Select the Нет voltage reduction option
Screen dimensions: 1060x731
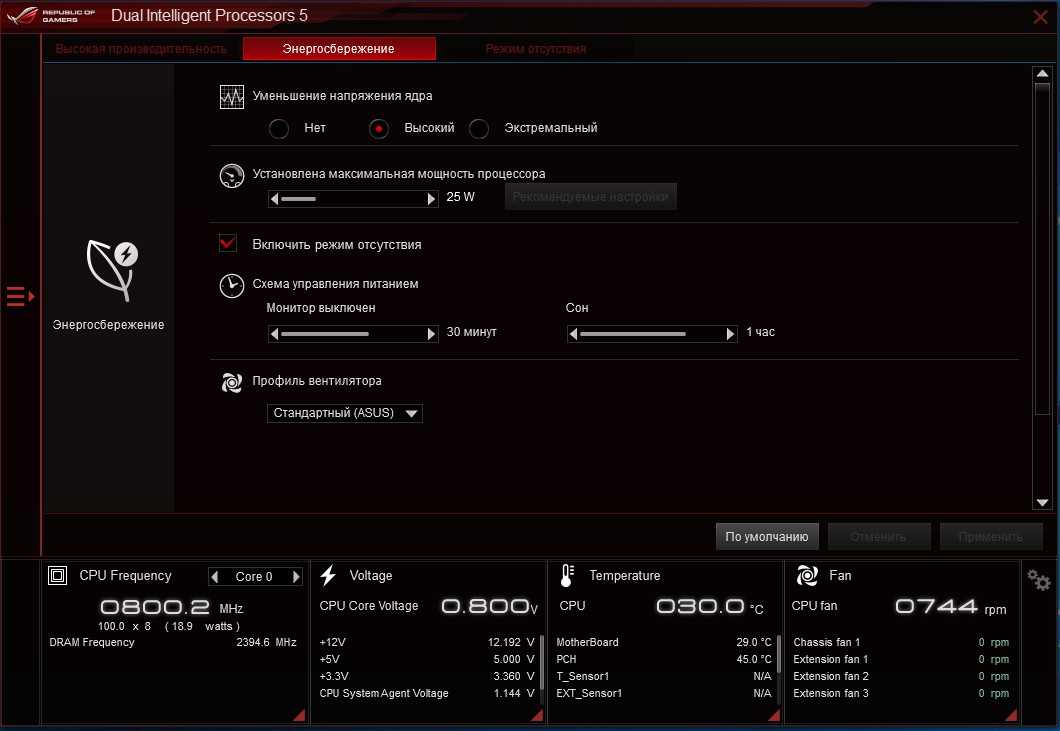click(x=280, y=128)
